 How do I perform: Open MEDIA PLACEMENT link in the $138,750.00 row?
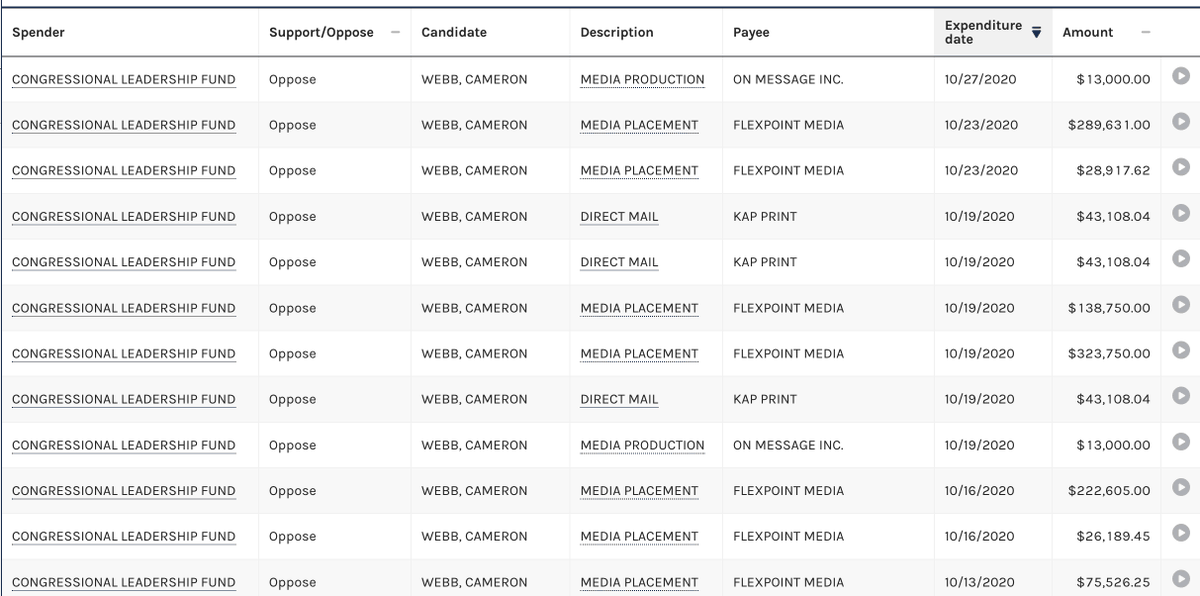click(x=639, y=308)
